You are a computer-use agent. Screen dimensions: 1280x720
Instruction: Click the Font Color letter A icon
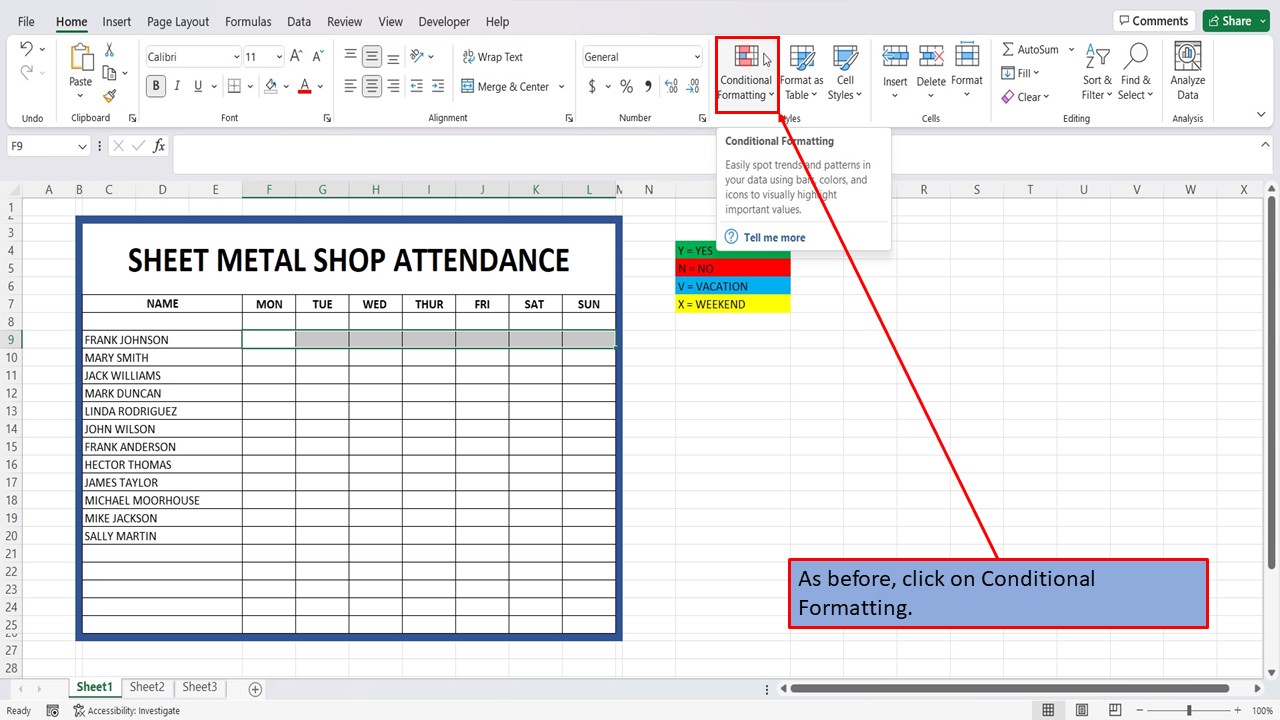pyautogui.click(x=305, y=87)
